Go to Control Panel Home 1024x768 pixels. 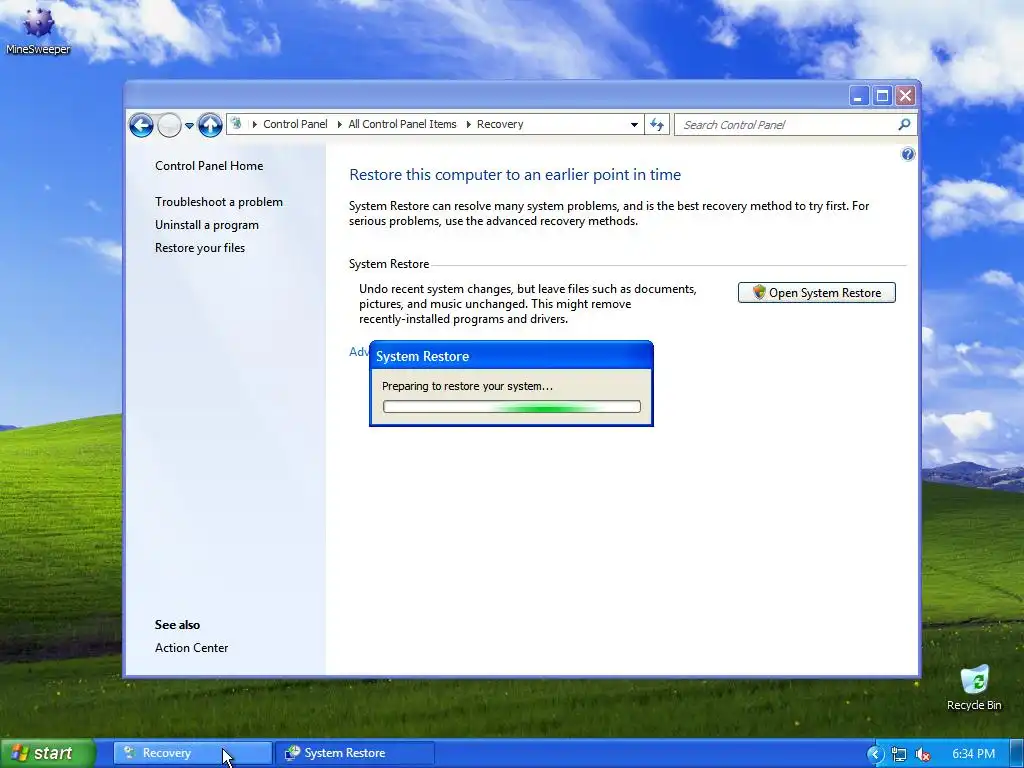click(x=209, y=166)
